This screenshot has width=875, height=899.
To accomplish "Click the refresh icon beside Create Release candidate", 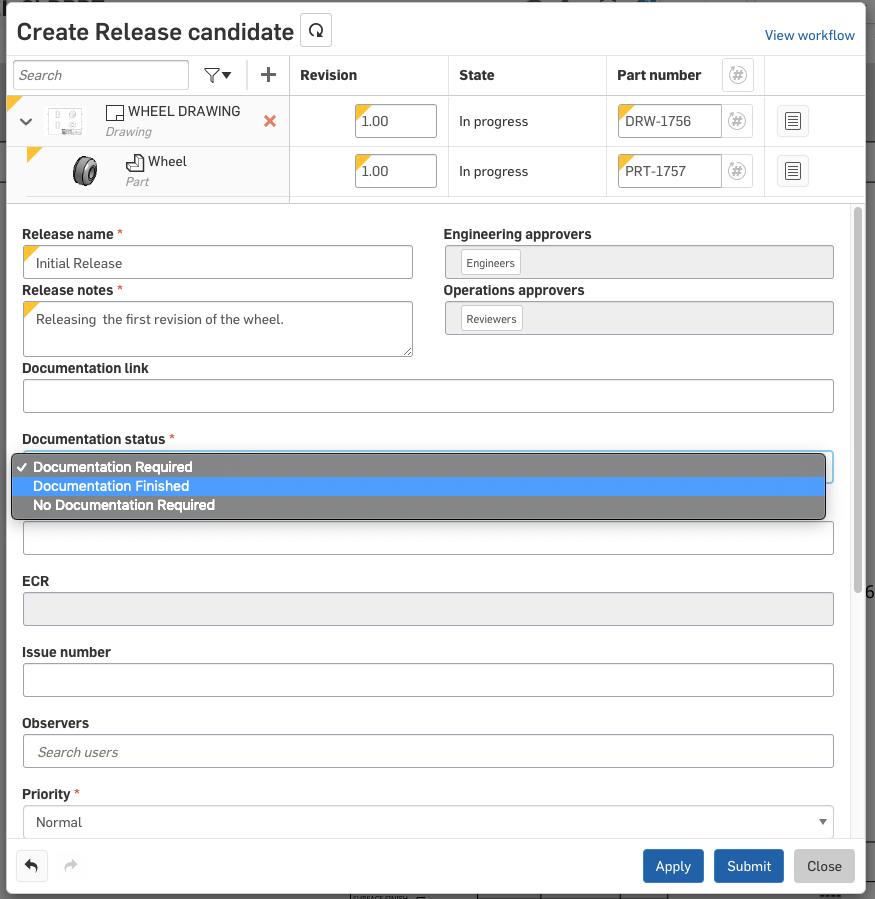I will point(316,31).
